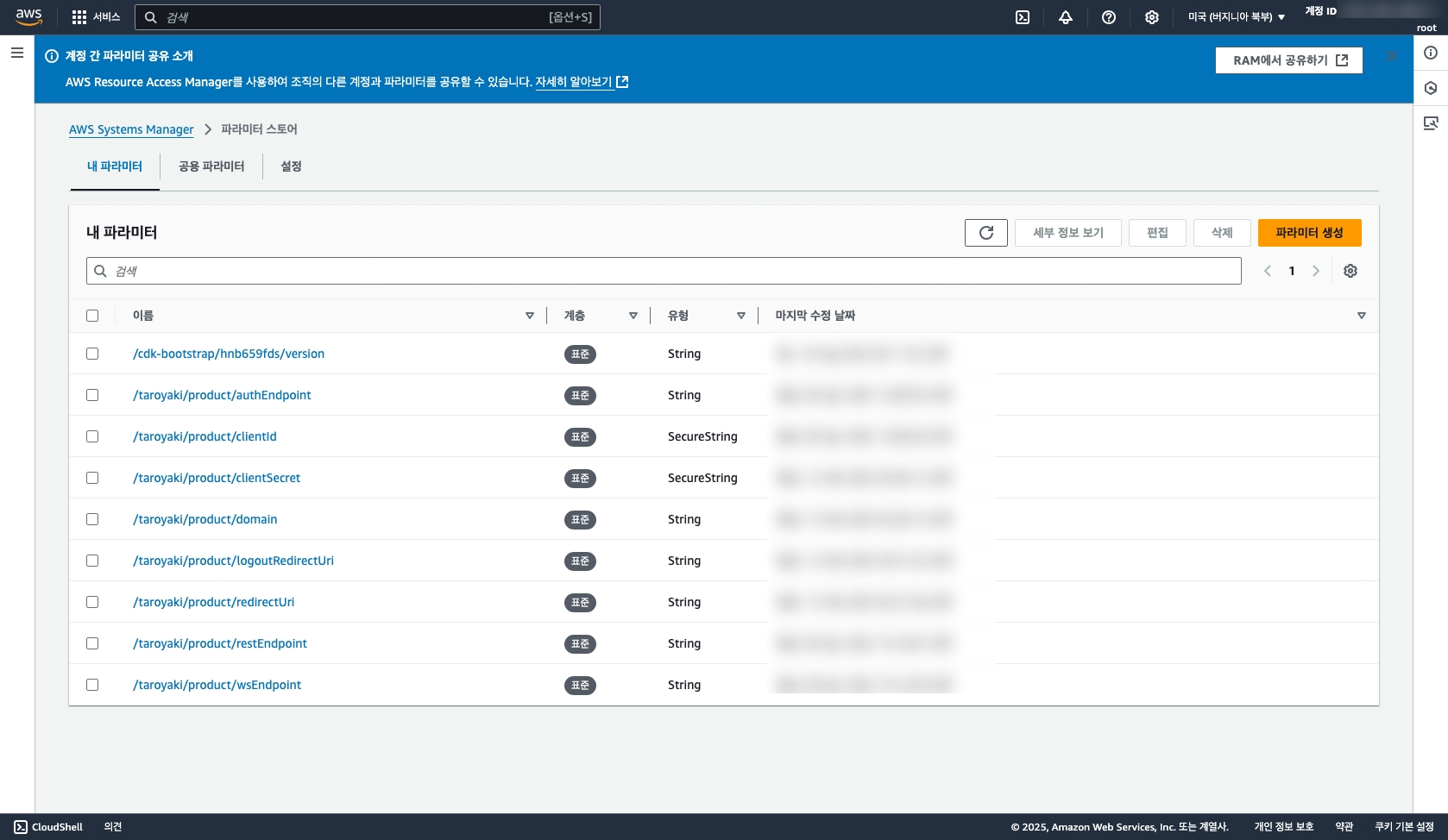This screenshot has width=1448, height=840.
Task: Check the wsEndpoint parameter row
Action: [92, 685]
